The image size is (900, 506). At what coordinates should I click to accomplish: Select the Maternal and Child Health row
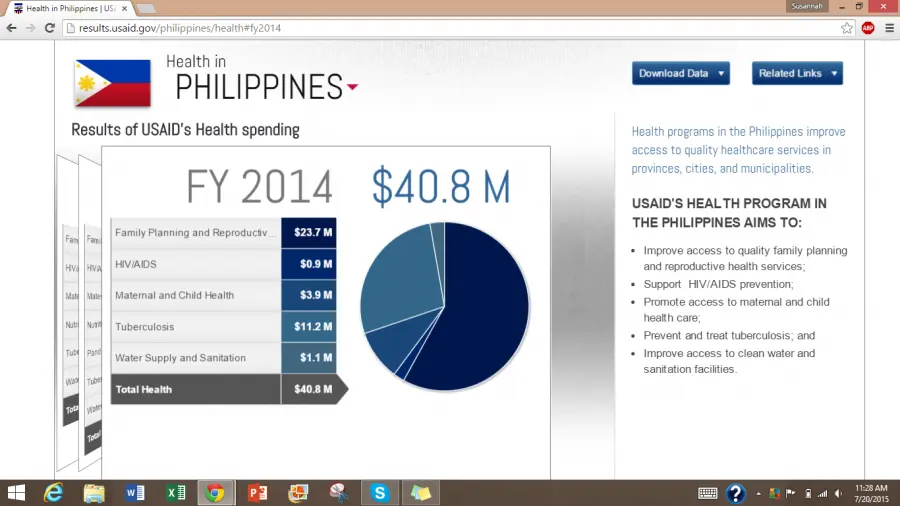point(223,295)
